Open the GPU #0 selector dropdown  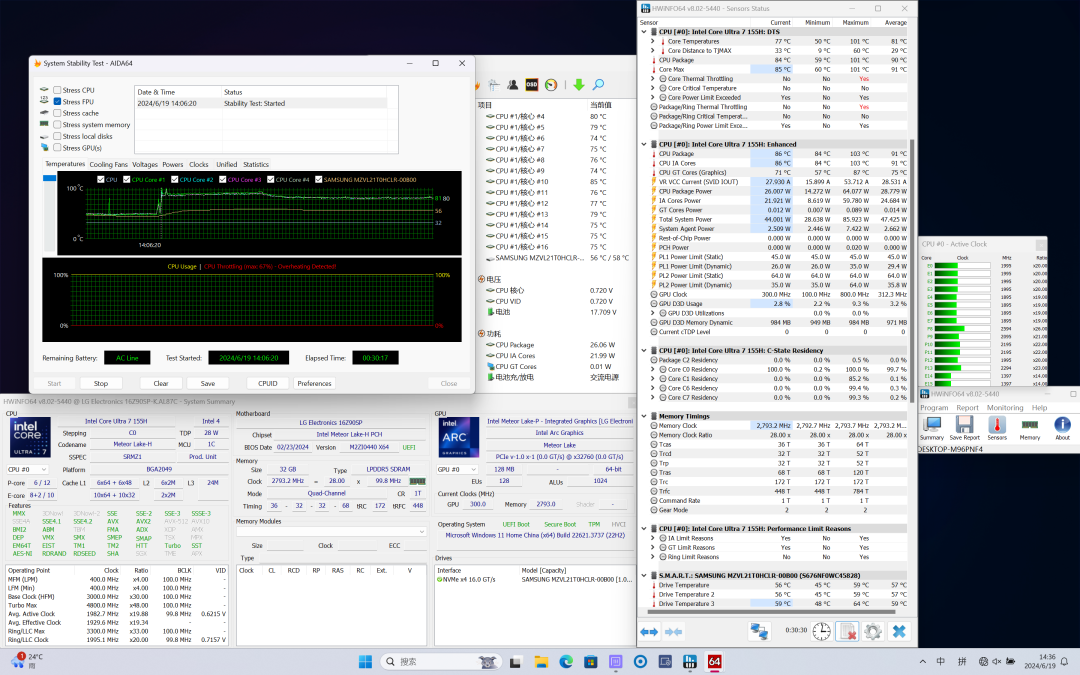coord(457,470)
